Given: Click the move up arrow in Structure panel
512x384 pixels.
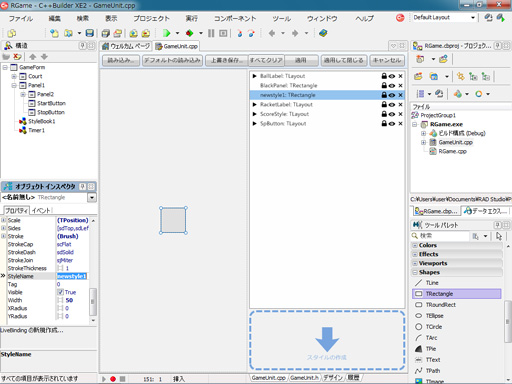Looking at the screenshot, I should pos(33,57).
